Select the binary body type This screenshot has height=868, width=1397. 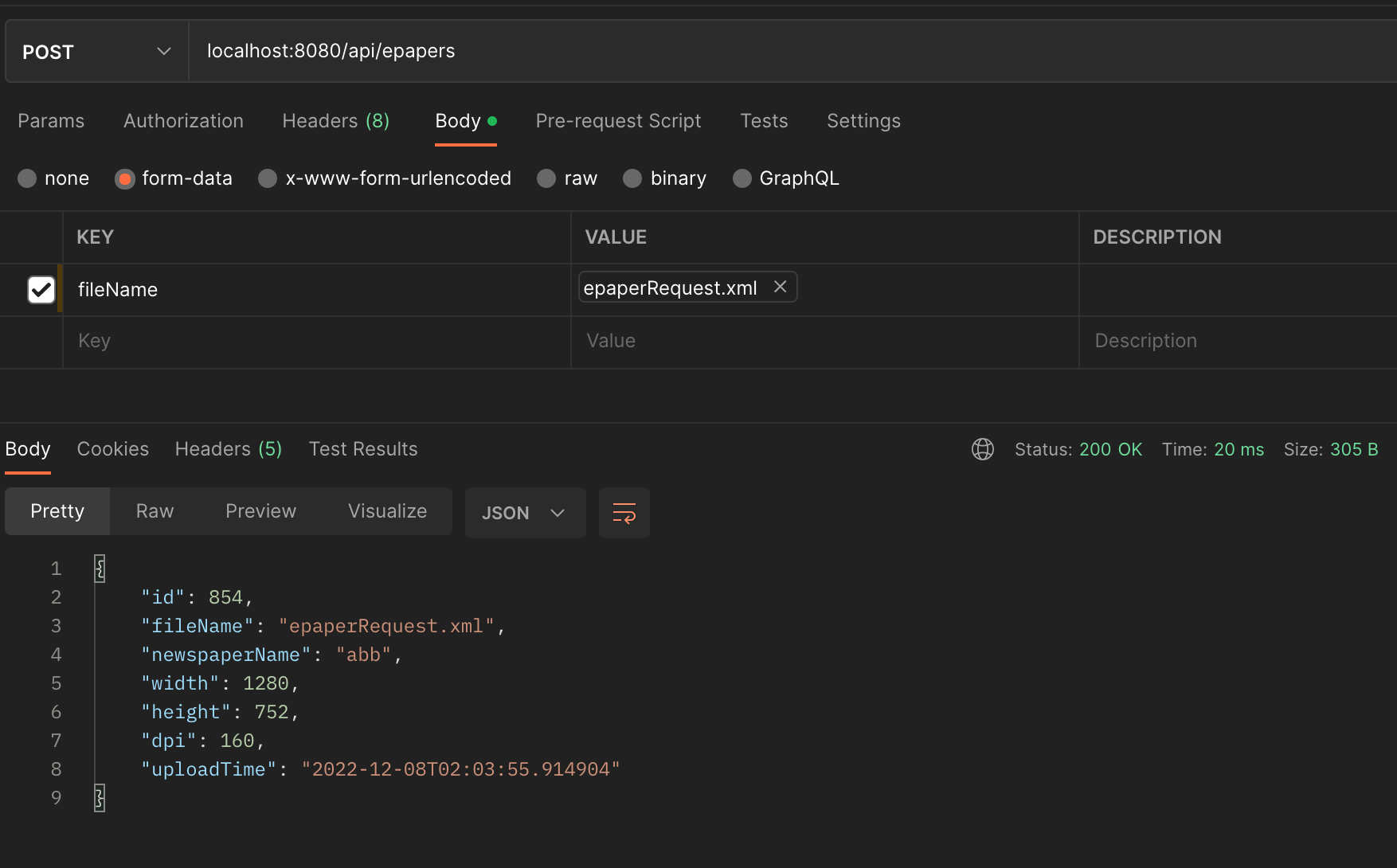[664, 178]
